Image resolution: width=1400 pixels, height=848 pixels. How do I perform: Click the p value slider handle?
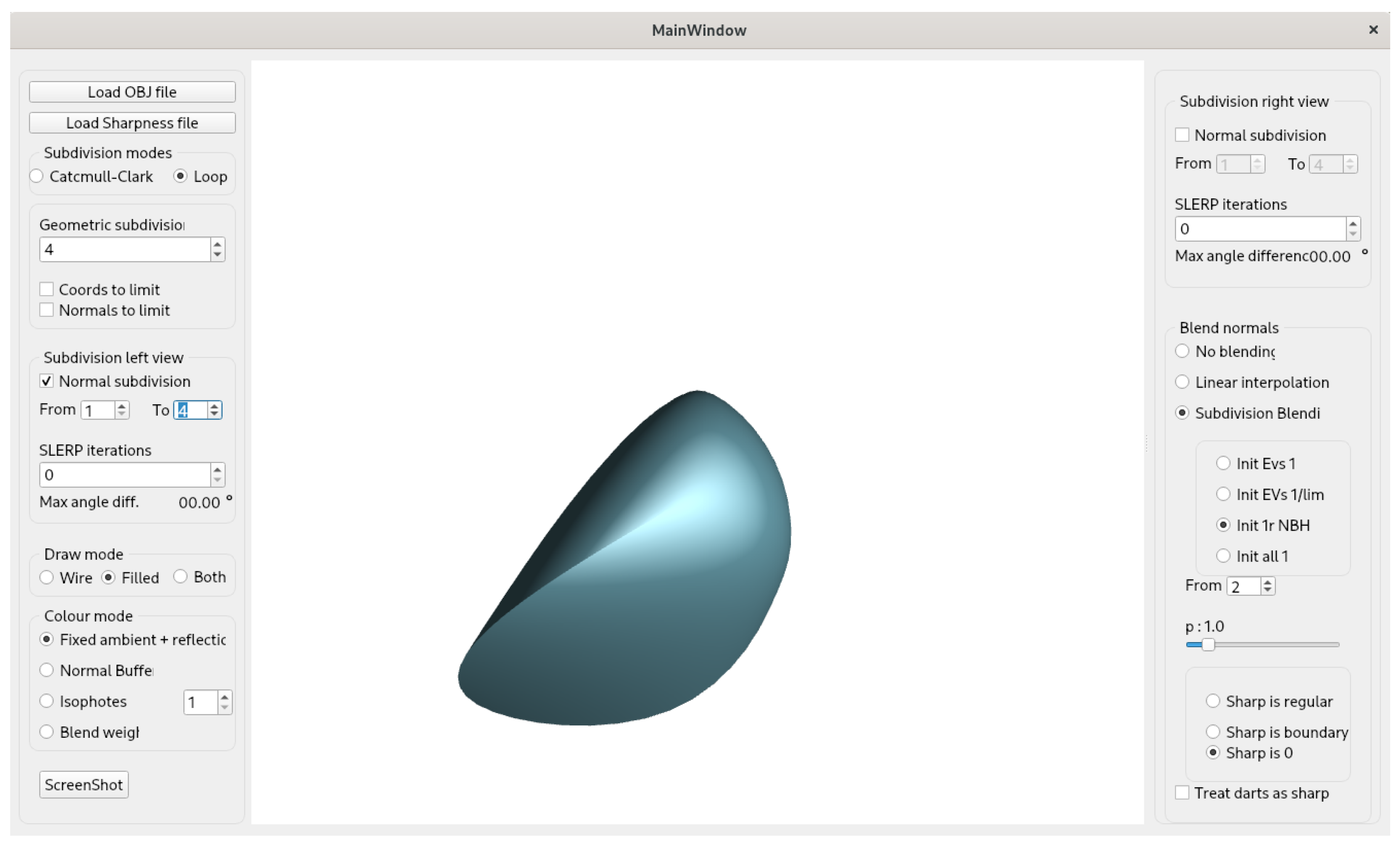pyautogui.click(x=1208, y=645)
